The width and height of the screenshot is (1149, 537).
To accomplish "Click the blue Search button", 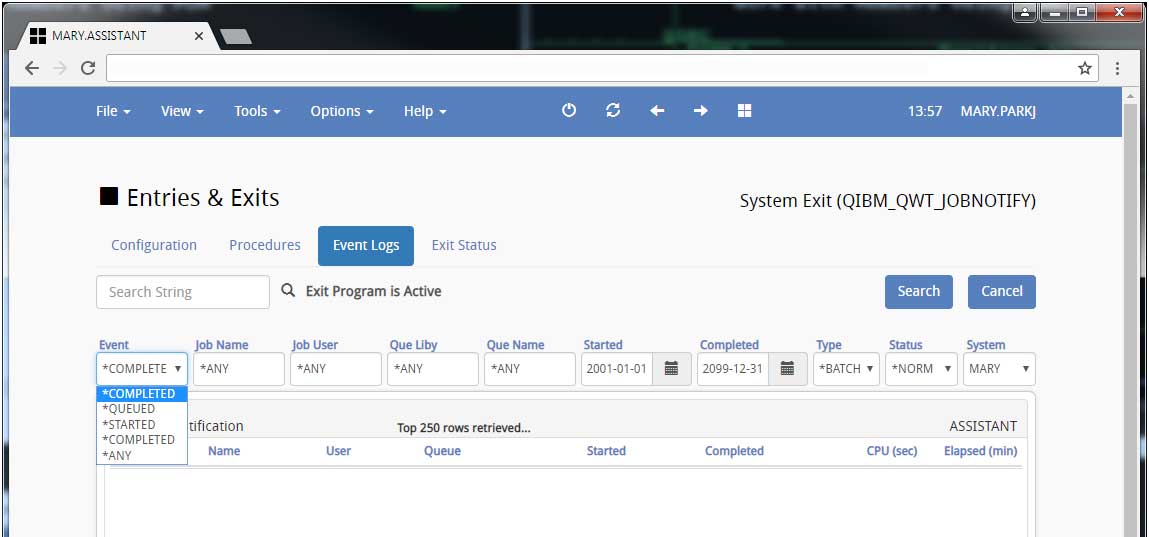I will 918,291.
